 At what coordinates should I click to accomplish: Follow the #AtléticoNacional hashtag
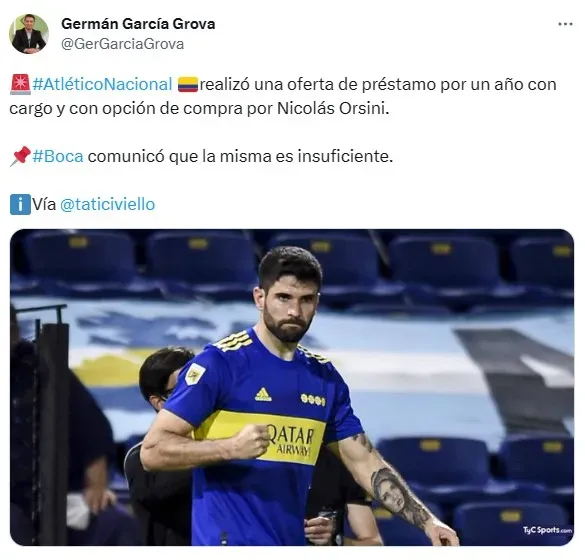[102, 84]
